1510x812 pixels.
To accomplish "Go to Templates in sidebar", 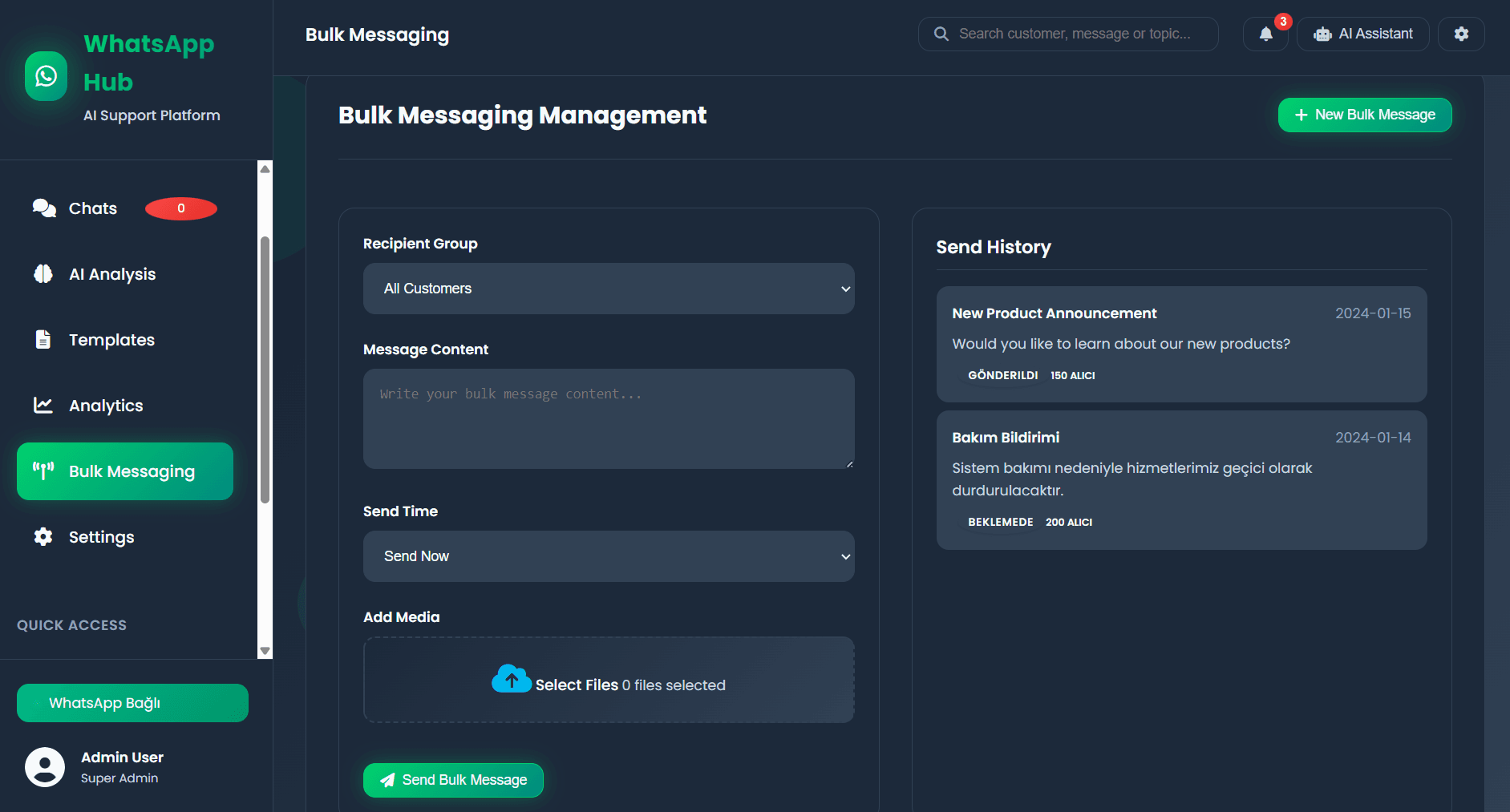I will pos(111,340).
